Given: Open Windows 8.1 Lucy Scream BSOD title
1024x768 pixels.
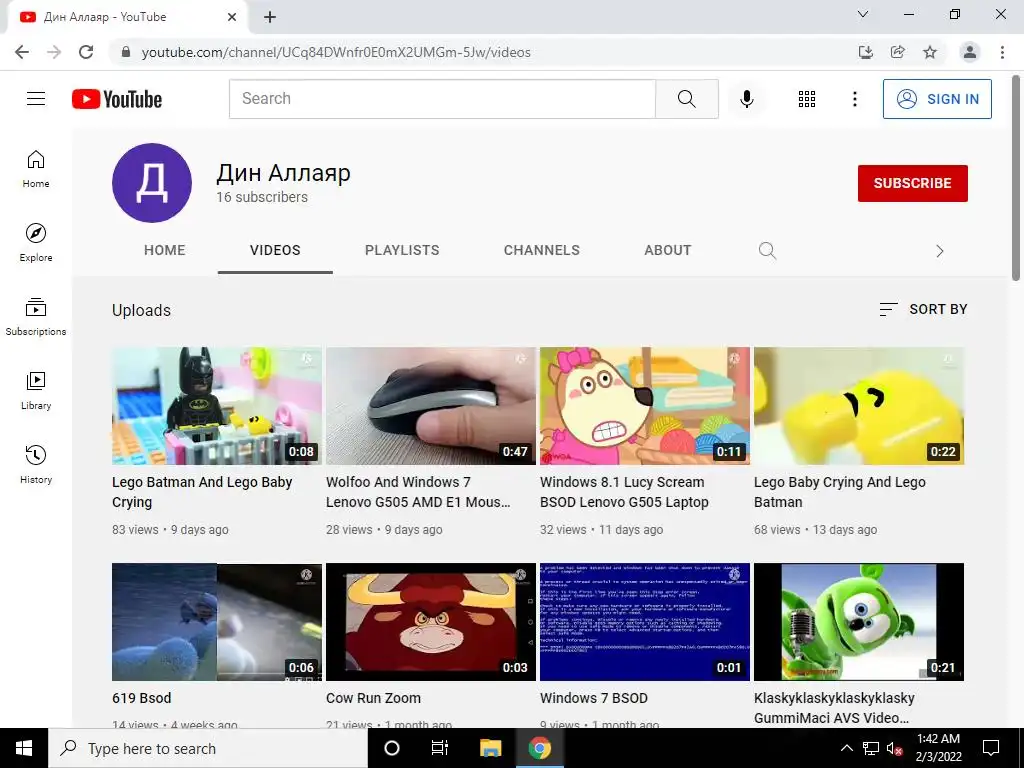Looking at the screenshot, I should tap(624, 492).
